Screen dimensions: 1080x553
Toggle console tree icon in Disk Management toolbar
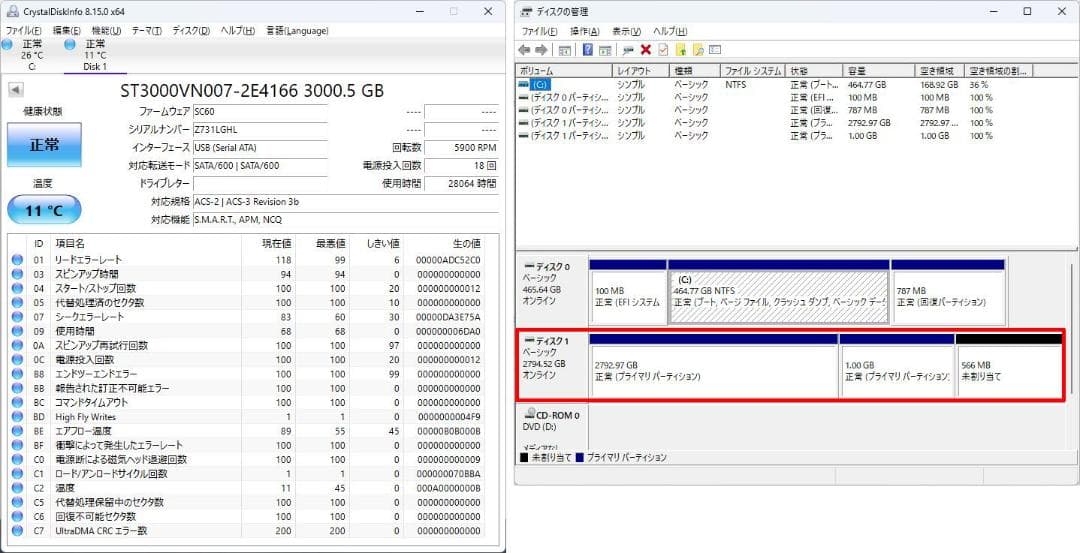[564, 50]
